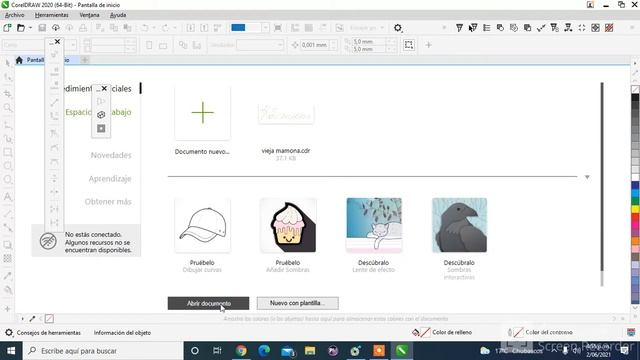Expand the recent files section triangle arrow
This screenshot has width=640, height=360.
[x=587, y=177]
